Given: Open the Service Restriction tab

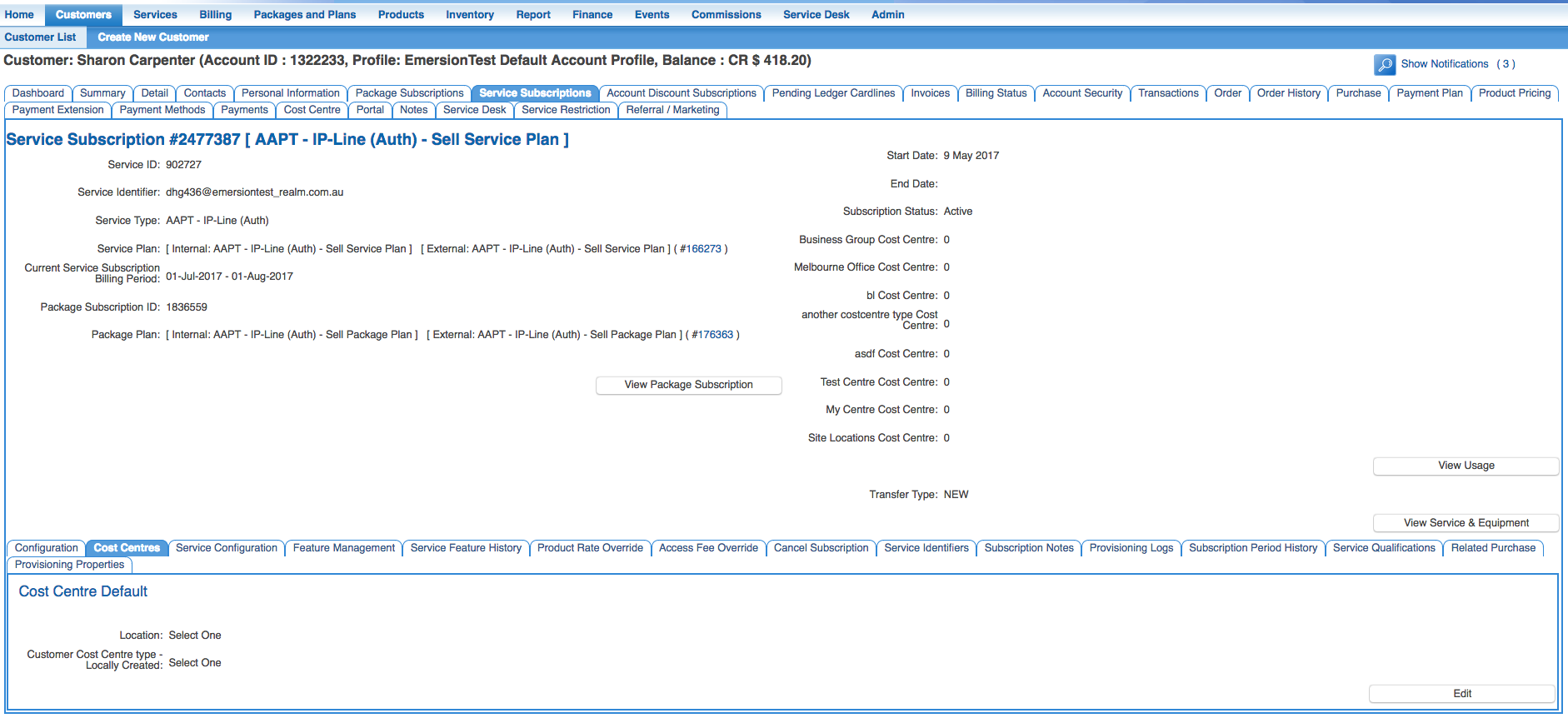Looking at the screenshot, I should point(567,110).
